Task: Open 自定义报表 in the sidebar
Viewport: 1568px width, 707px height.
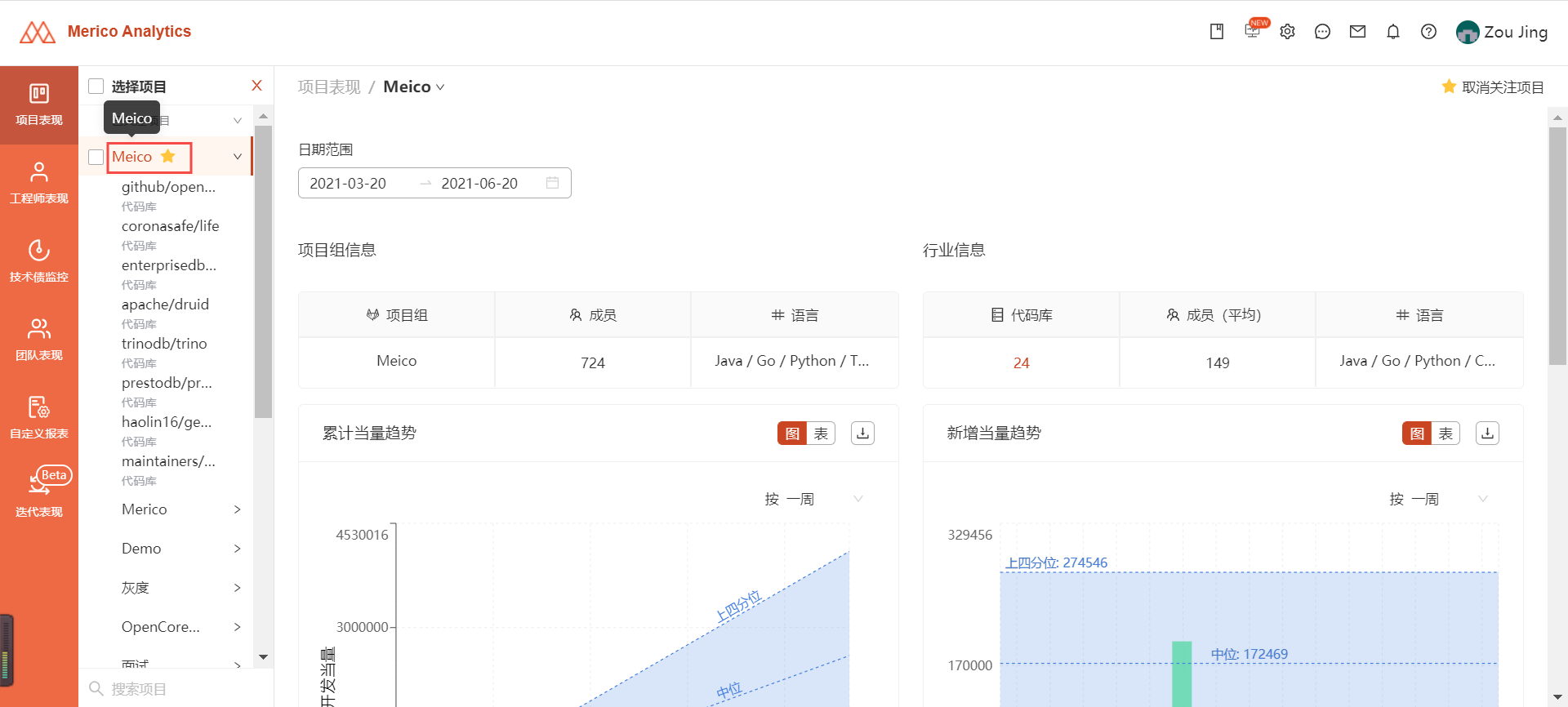Action: [39, 418]
